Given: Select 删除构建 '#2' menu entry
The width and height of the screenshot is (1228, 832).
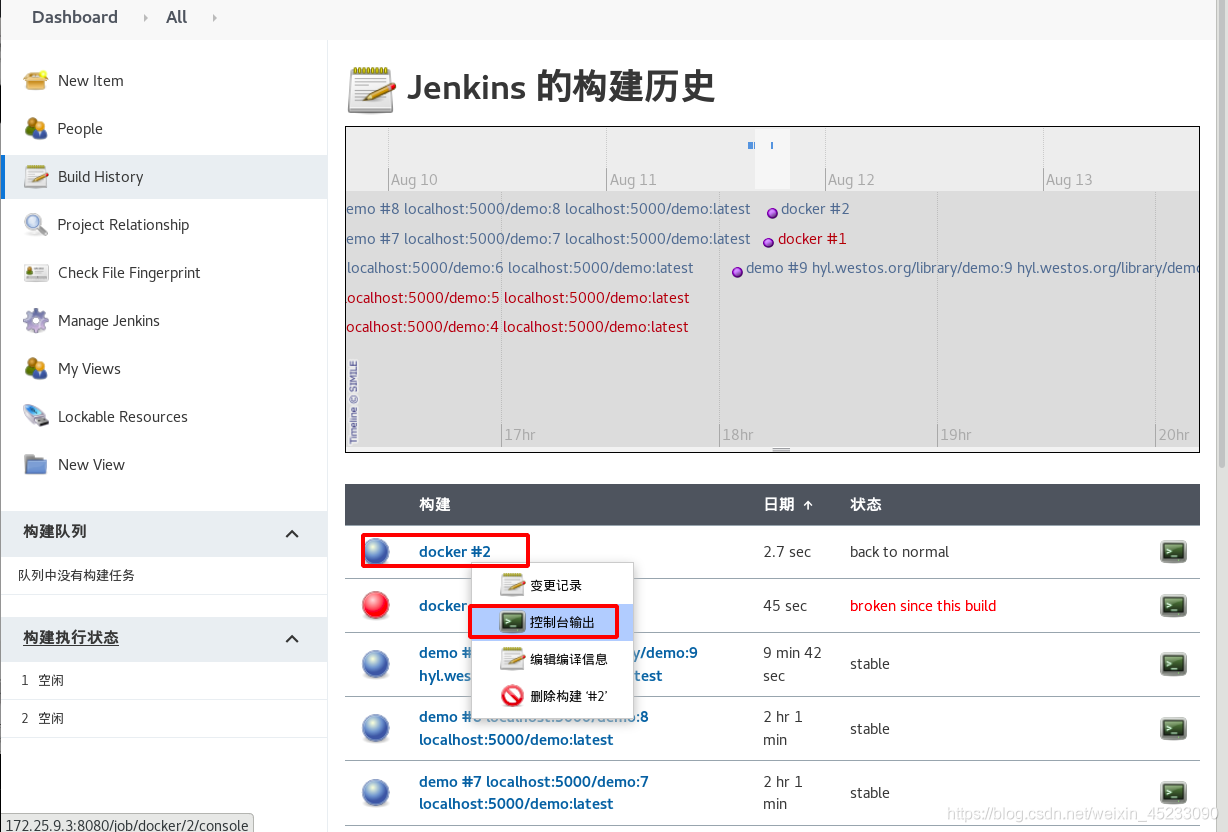Looking at the screenshot, I should pyautogui.click(x=552, y=696).
